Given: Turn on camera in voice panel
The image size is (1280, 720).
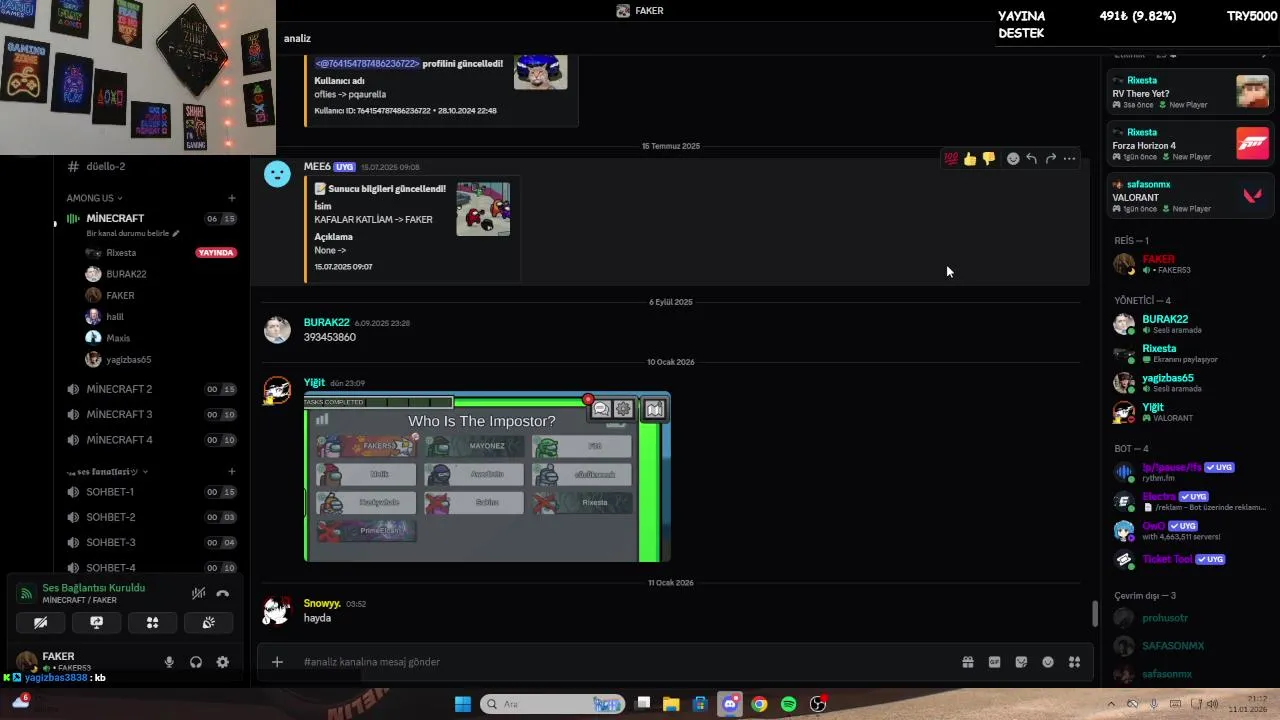Looking at the screenshot, I should (40, 622).
